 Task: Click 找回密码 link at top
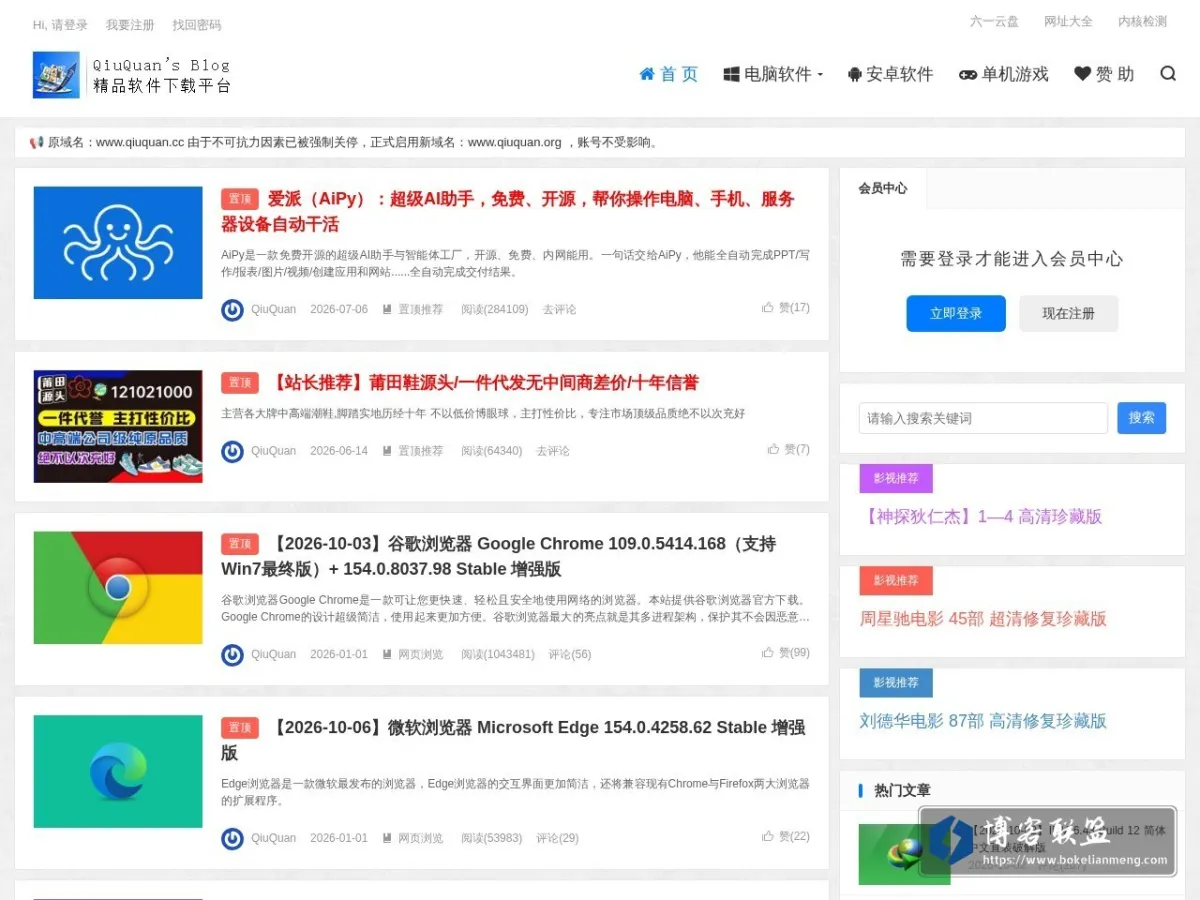tap(197, 25)
